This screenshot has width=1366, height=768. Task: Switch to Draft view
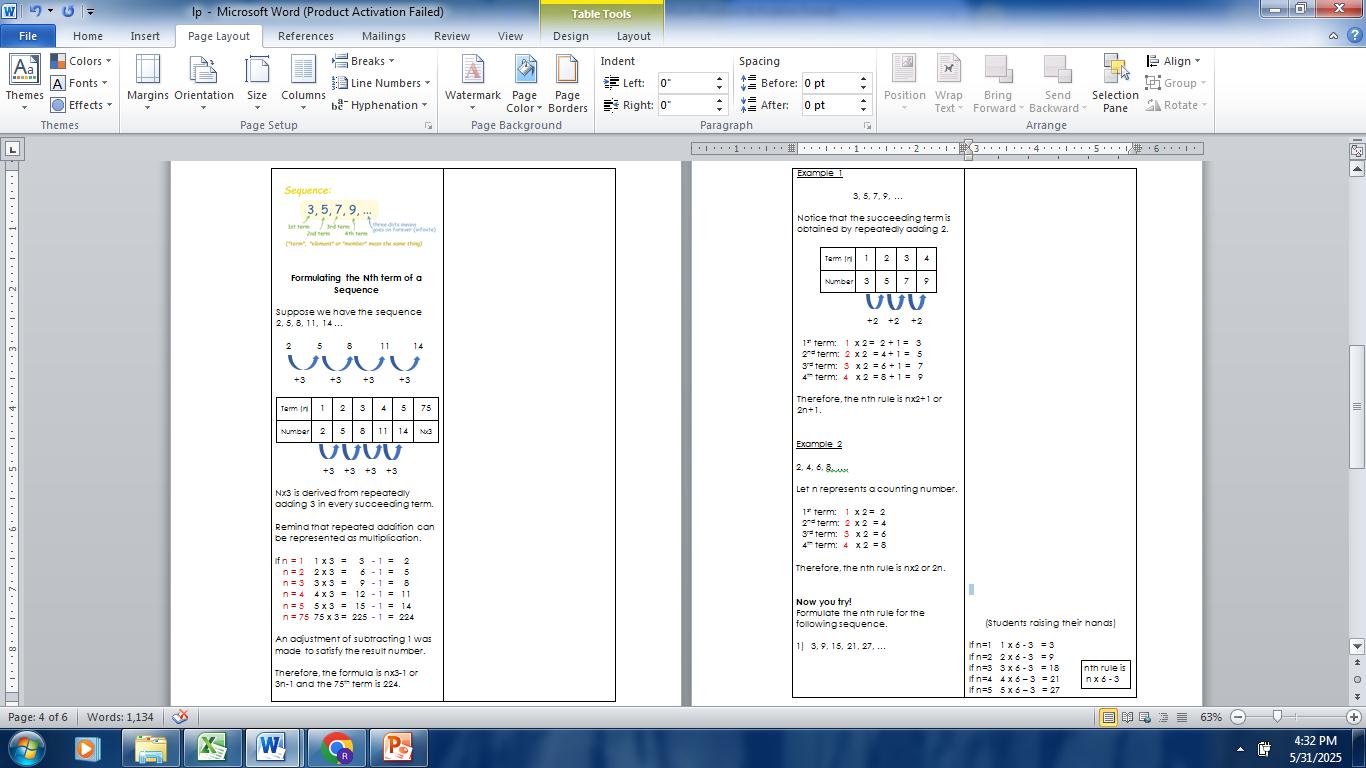point(1181,717)
